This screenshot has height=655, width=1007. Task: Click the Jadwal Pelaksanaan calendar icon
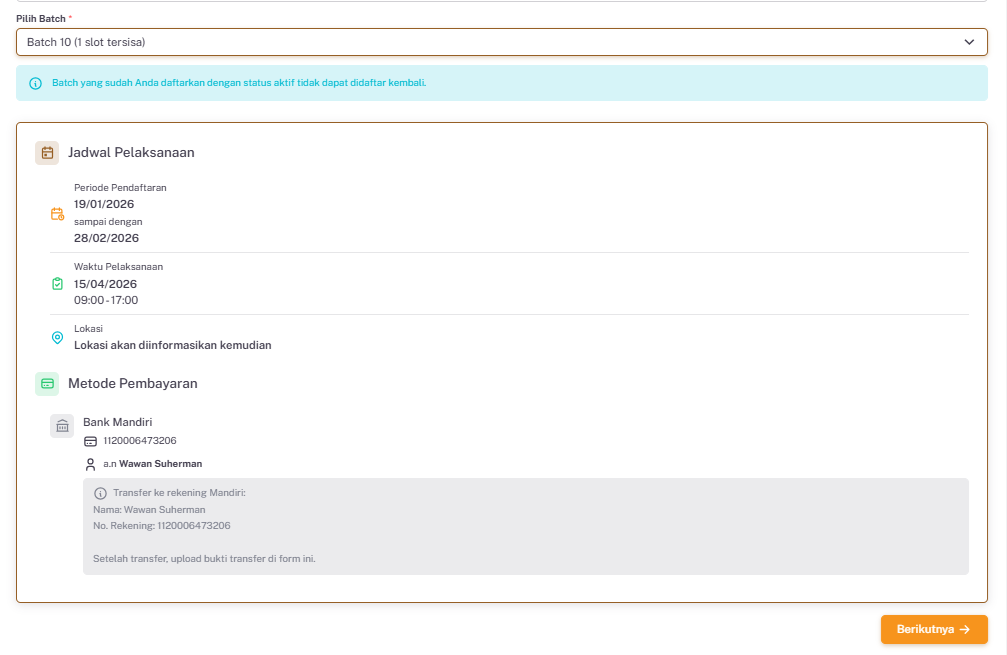pos(47,153)
